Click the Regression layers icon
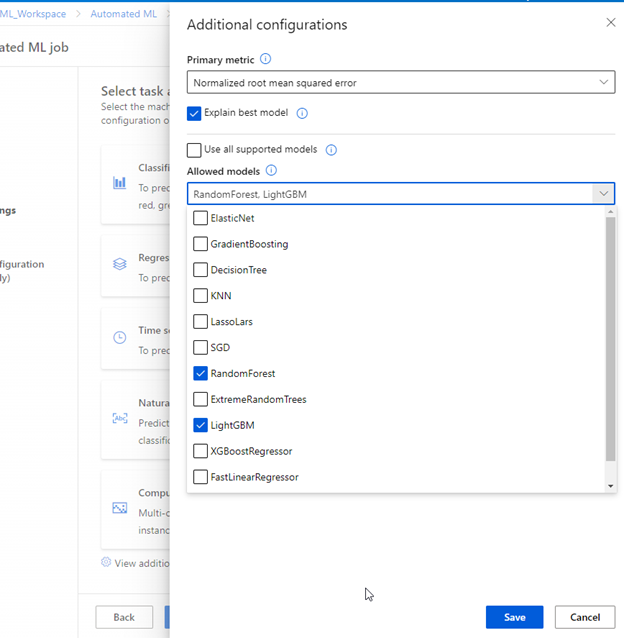 pos(120,265)
